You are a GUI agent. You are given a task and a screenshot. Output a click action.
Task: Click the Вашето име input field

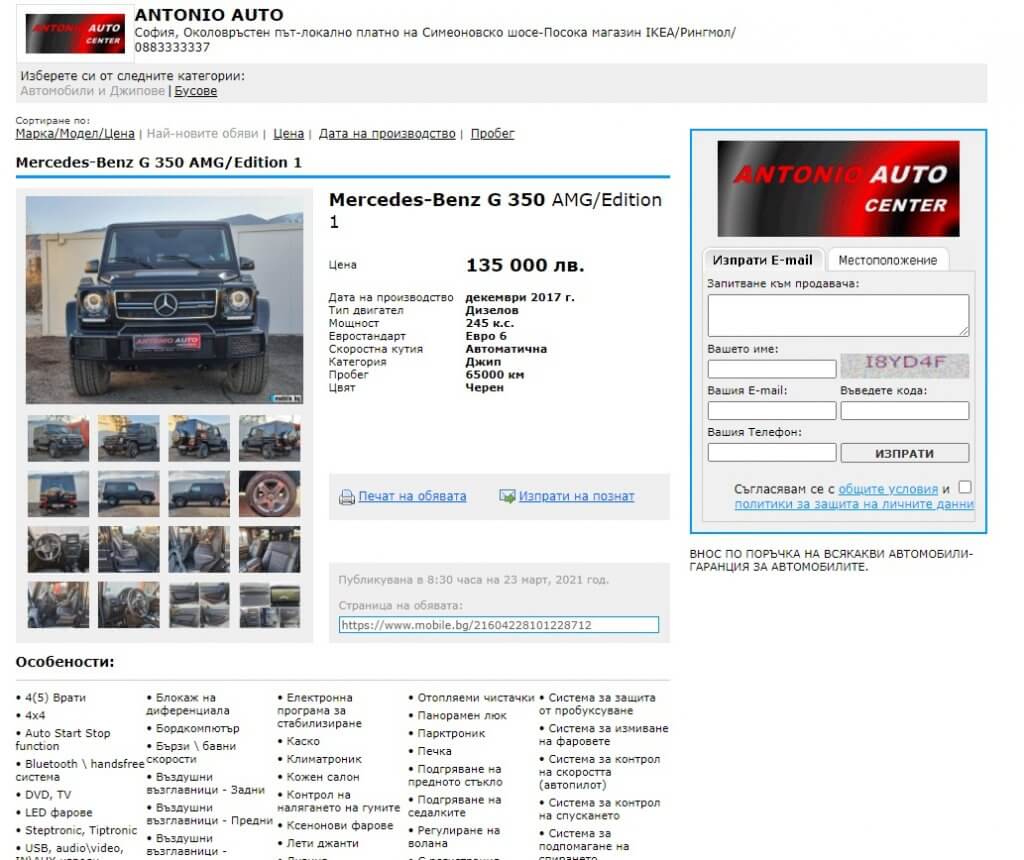(x=772, y=369)
